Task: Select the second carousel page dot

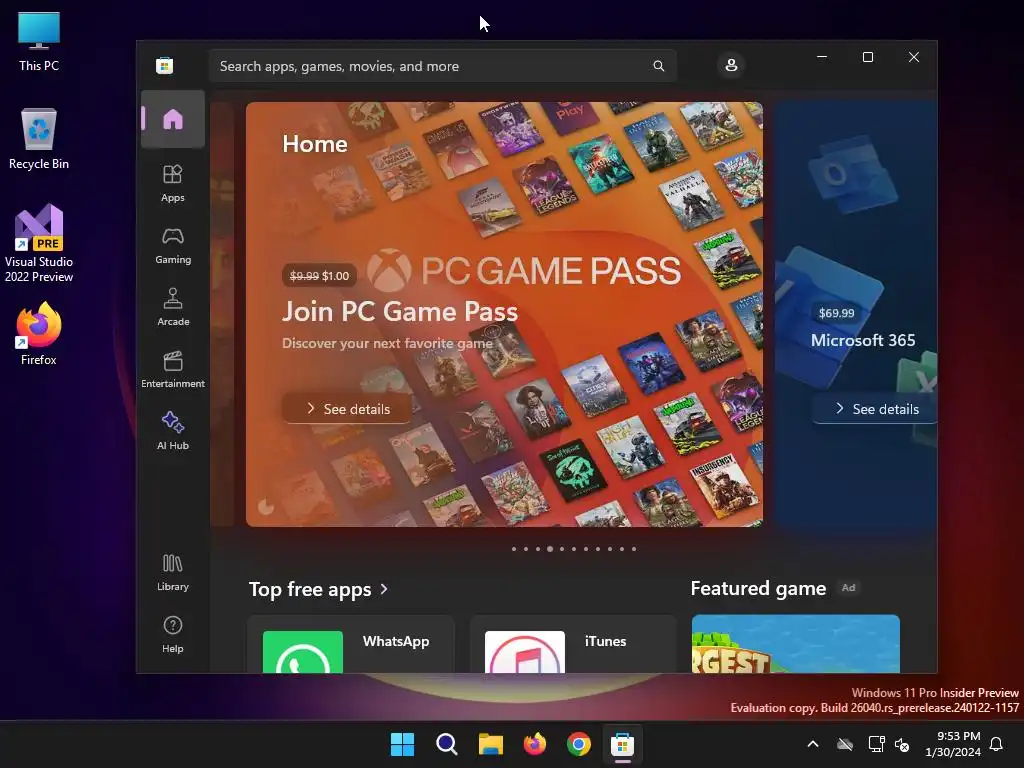Action: tap(526, 549)
